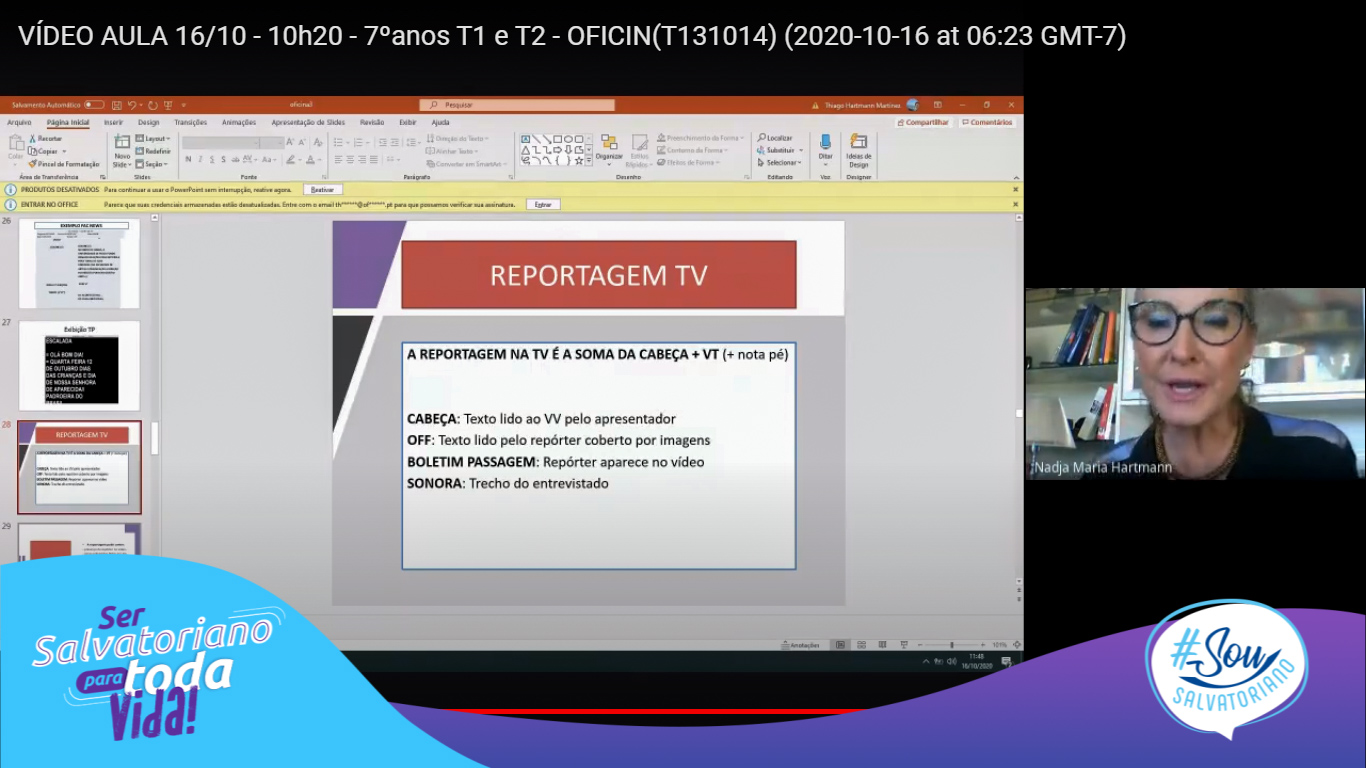This screenshot has height=768, width=1366.
Task: Open the Ajuda tab
Action: click(440, 122)
